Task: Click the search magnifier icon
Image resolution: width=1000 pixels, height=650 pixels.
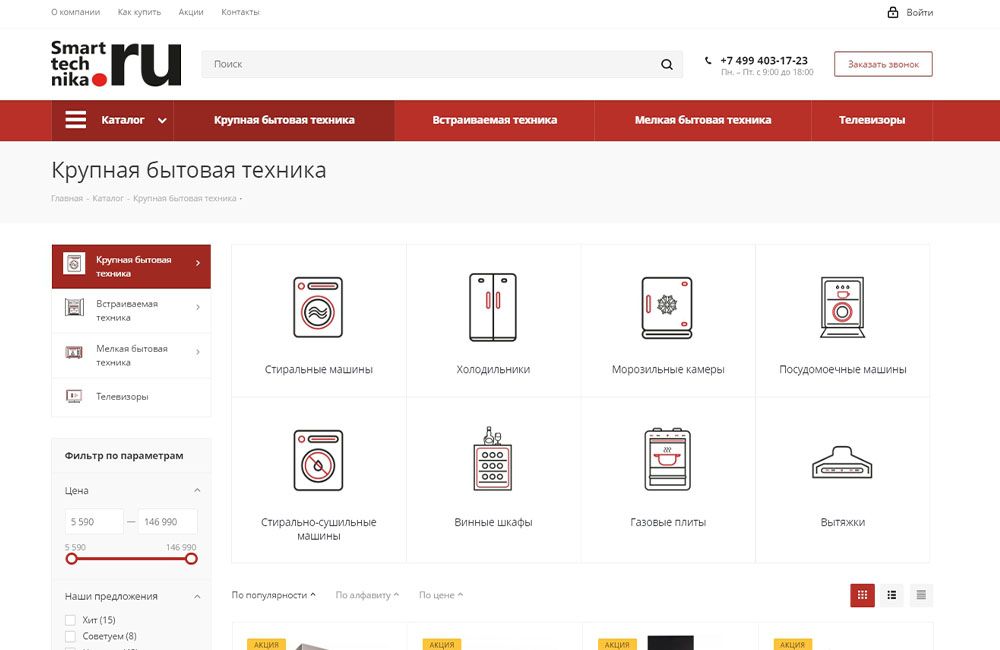Action: [x=667, y=65]
